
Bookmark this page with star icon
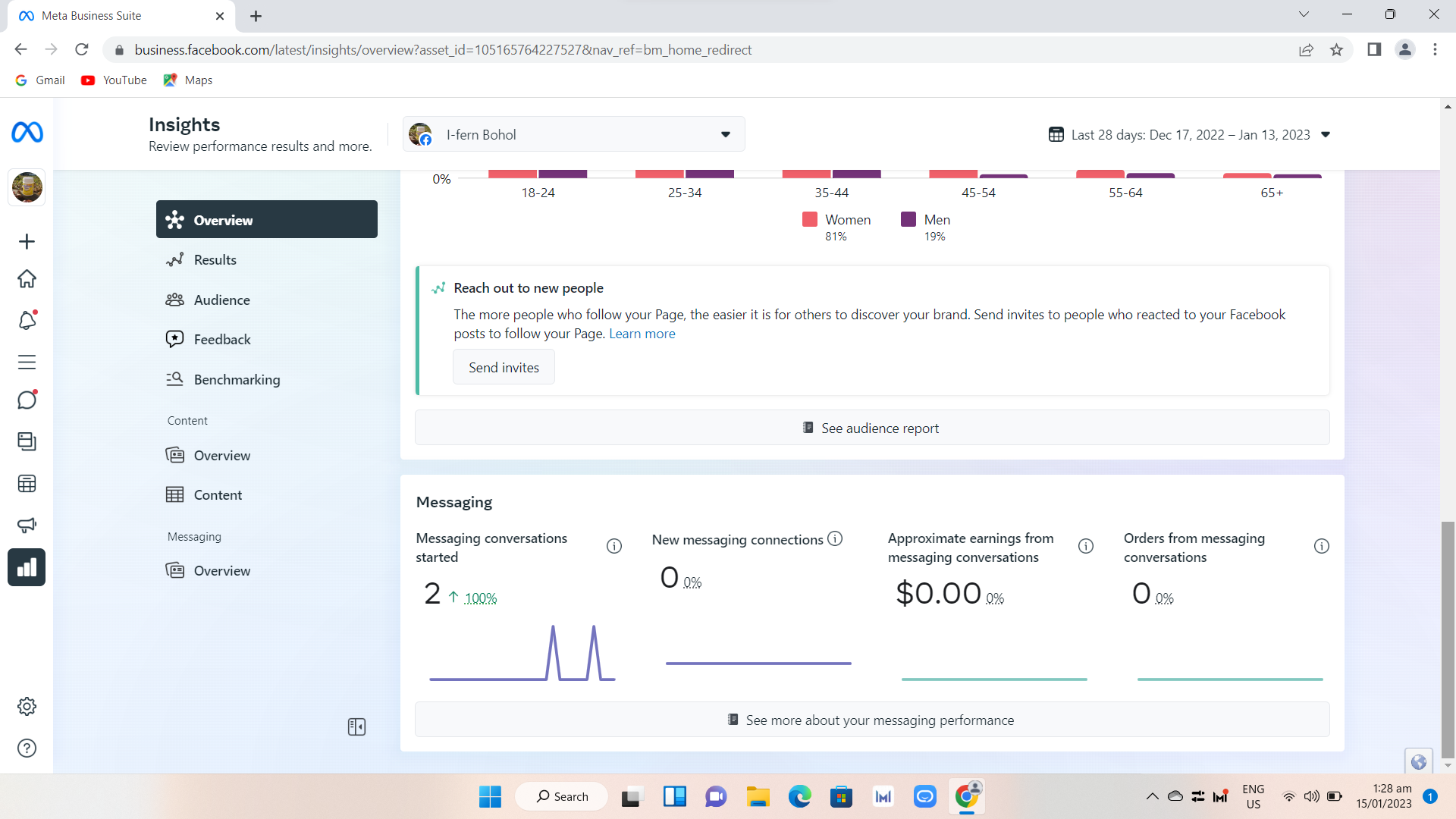coord(1336,50)
